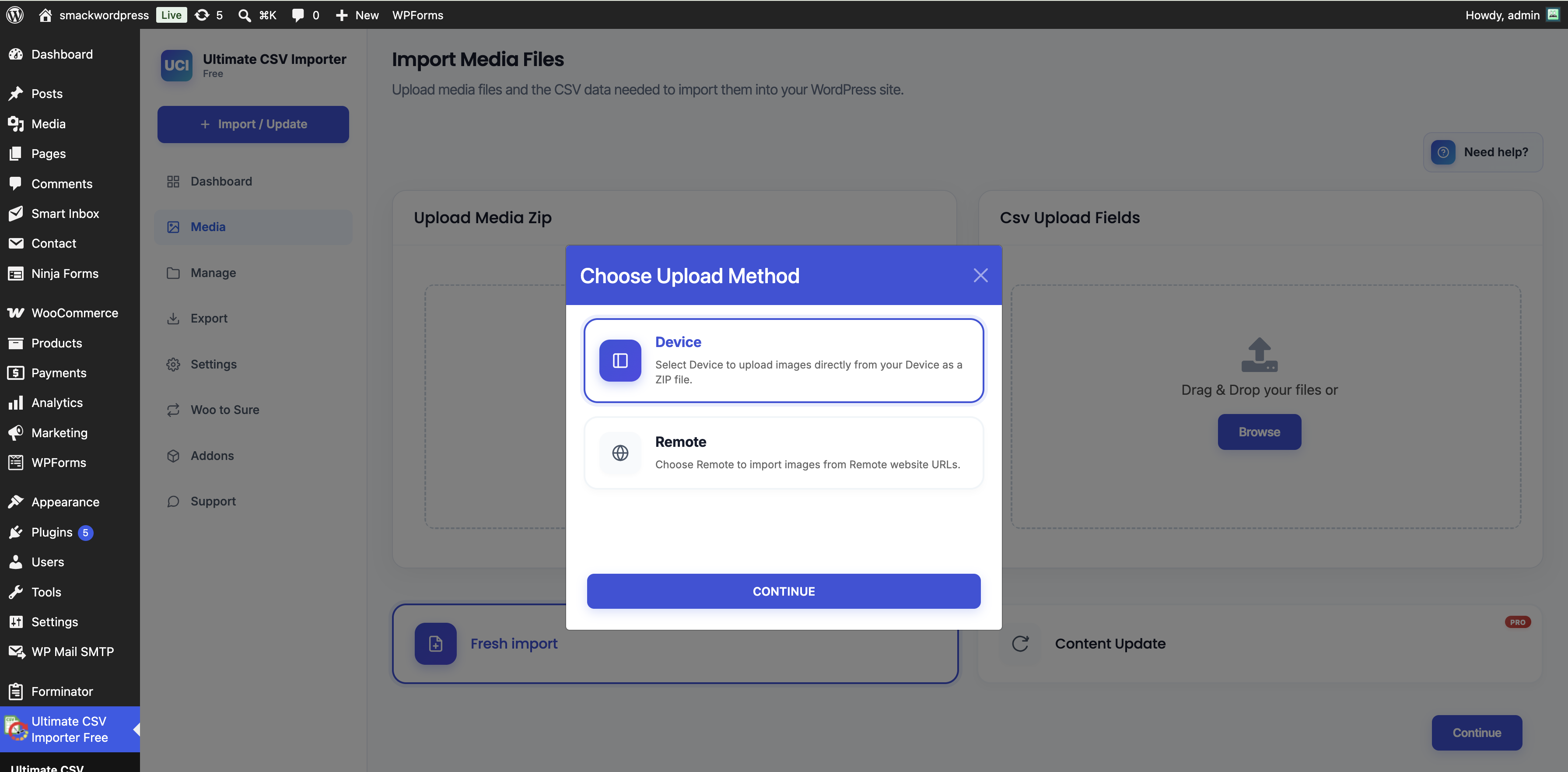Click the Need help? button
This screenshot has height=772, width=1568.
tap(1483, 152)
